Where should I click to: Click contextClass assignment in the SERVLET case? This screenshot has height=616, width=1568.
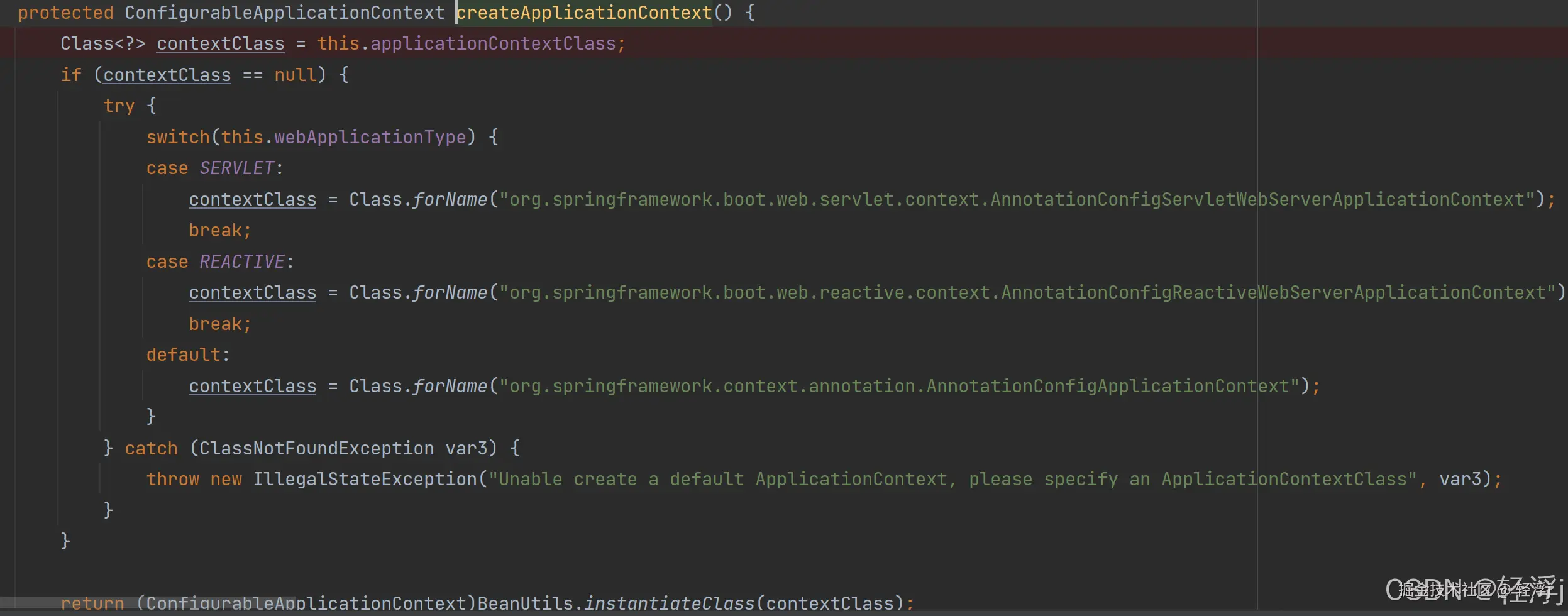tap(253, 199)
